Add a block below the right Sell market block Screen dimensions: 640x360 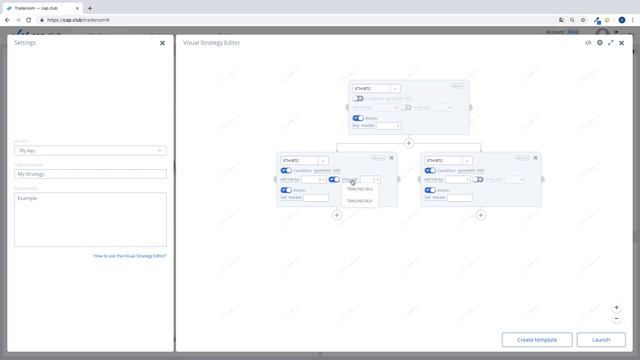click(481, 215)
